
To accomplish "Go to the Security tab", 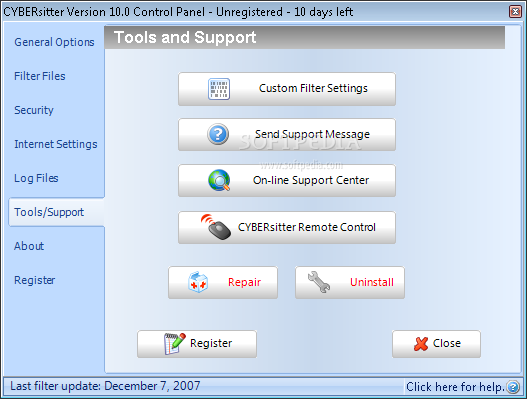I will coord(34,110).
